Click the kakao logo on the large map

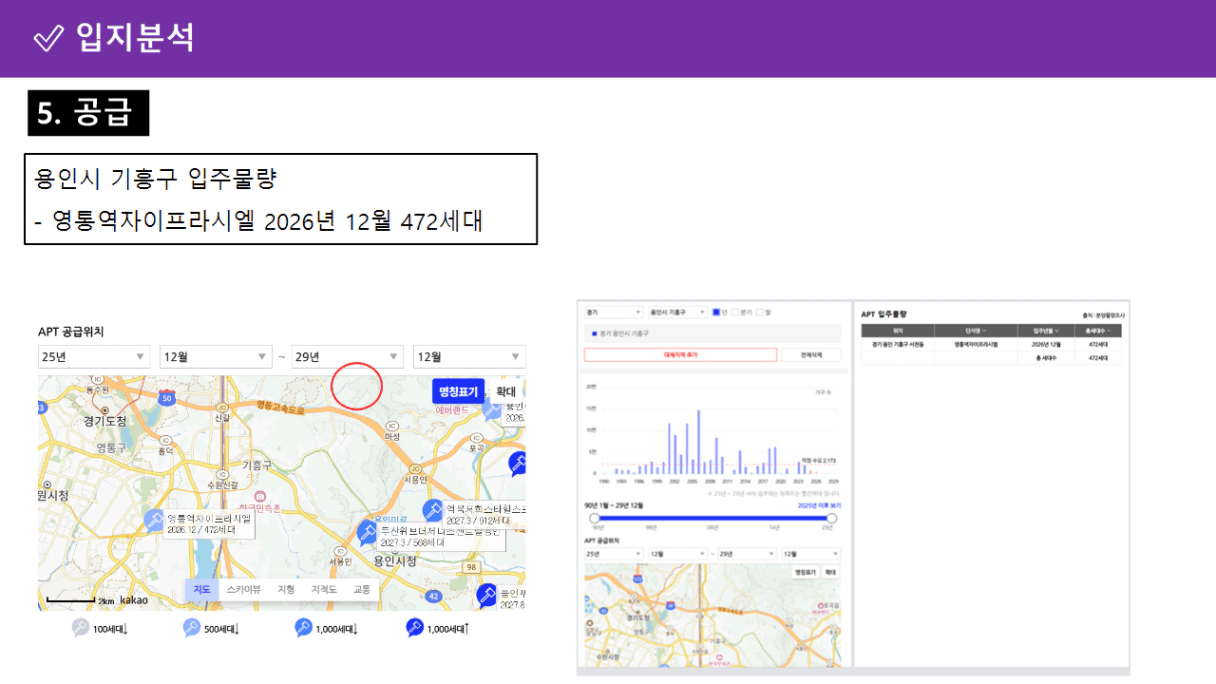pos(134,600)
